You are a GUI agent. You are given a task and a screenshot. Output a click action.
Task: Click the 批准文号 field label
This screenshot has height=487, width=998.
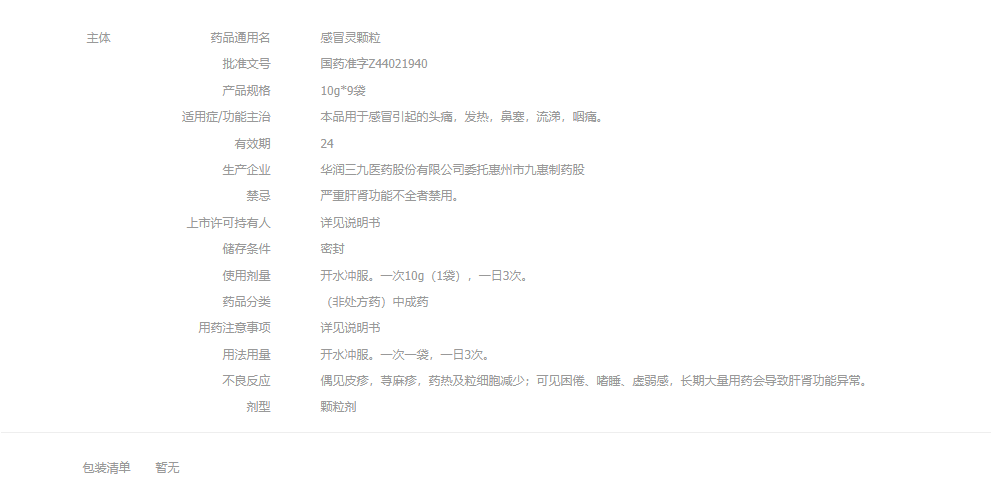[x=246, y=64]
